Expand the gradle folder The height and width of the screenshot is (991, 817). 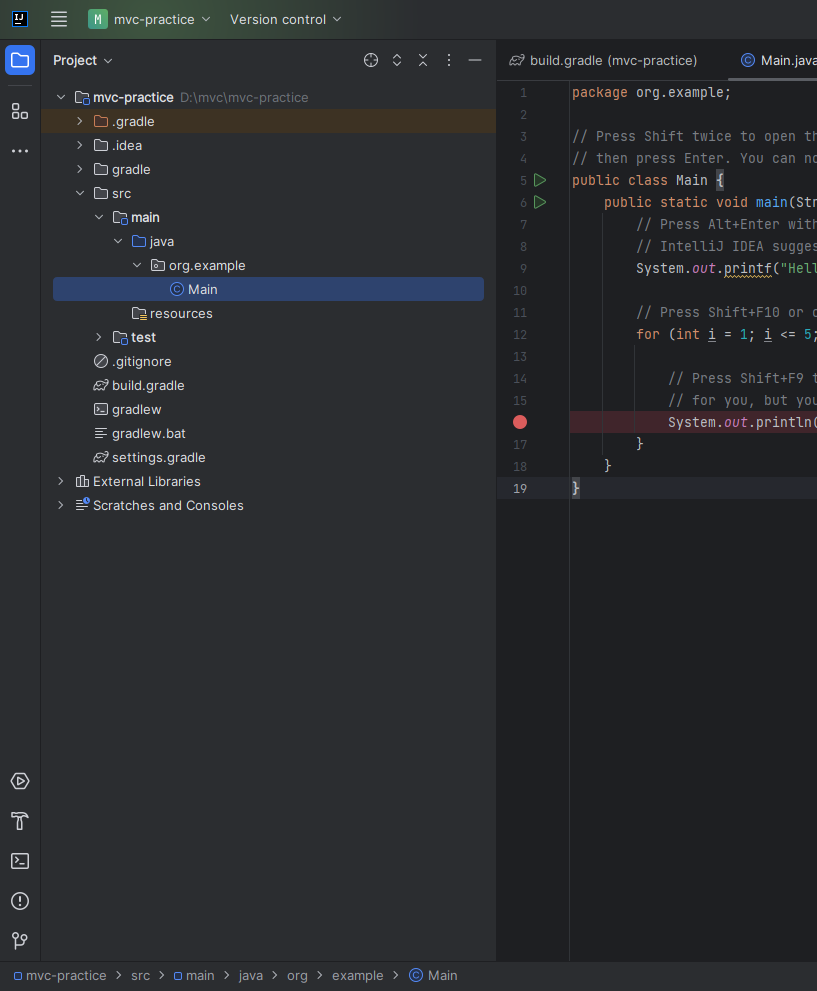coord(80,169)
